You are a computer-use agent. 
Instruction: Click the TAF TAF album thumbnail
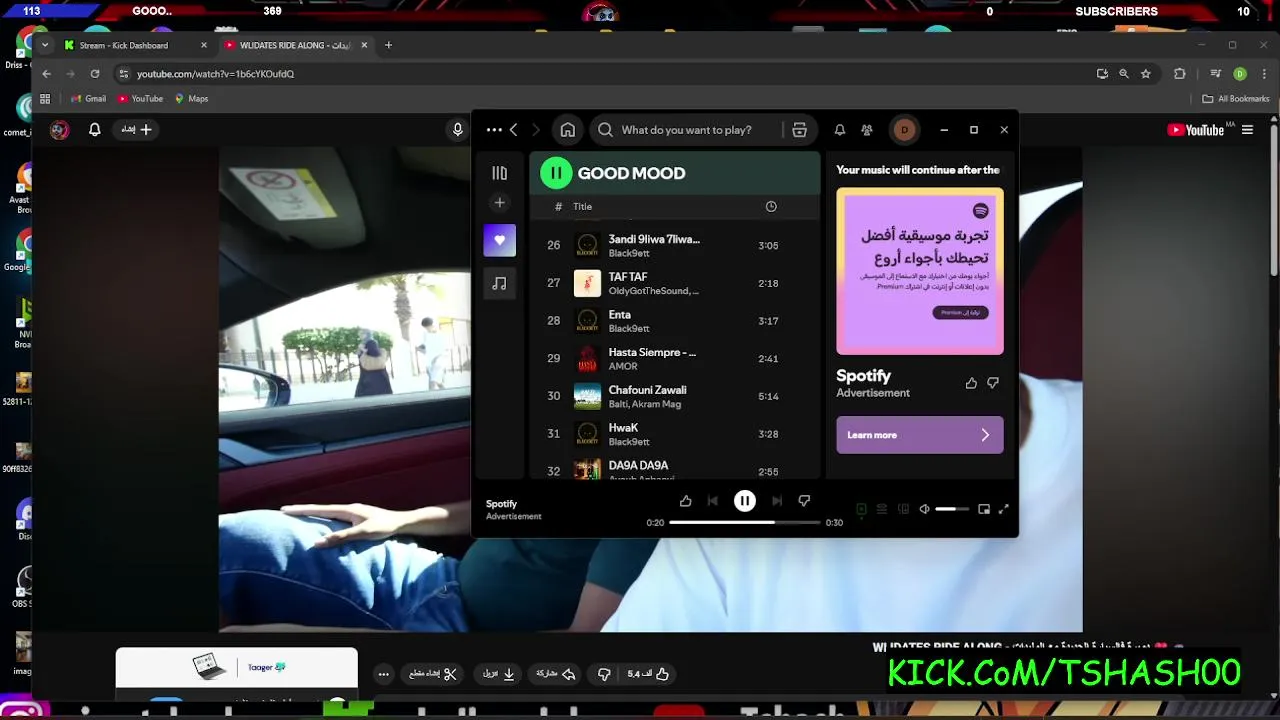587,284
